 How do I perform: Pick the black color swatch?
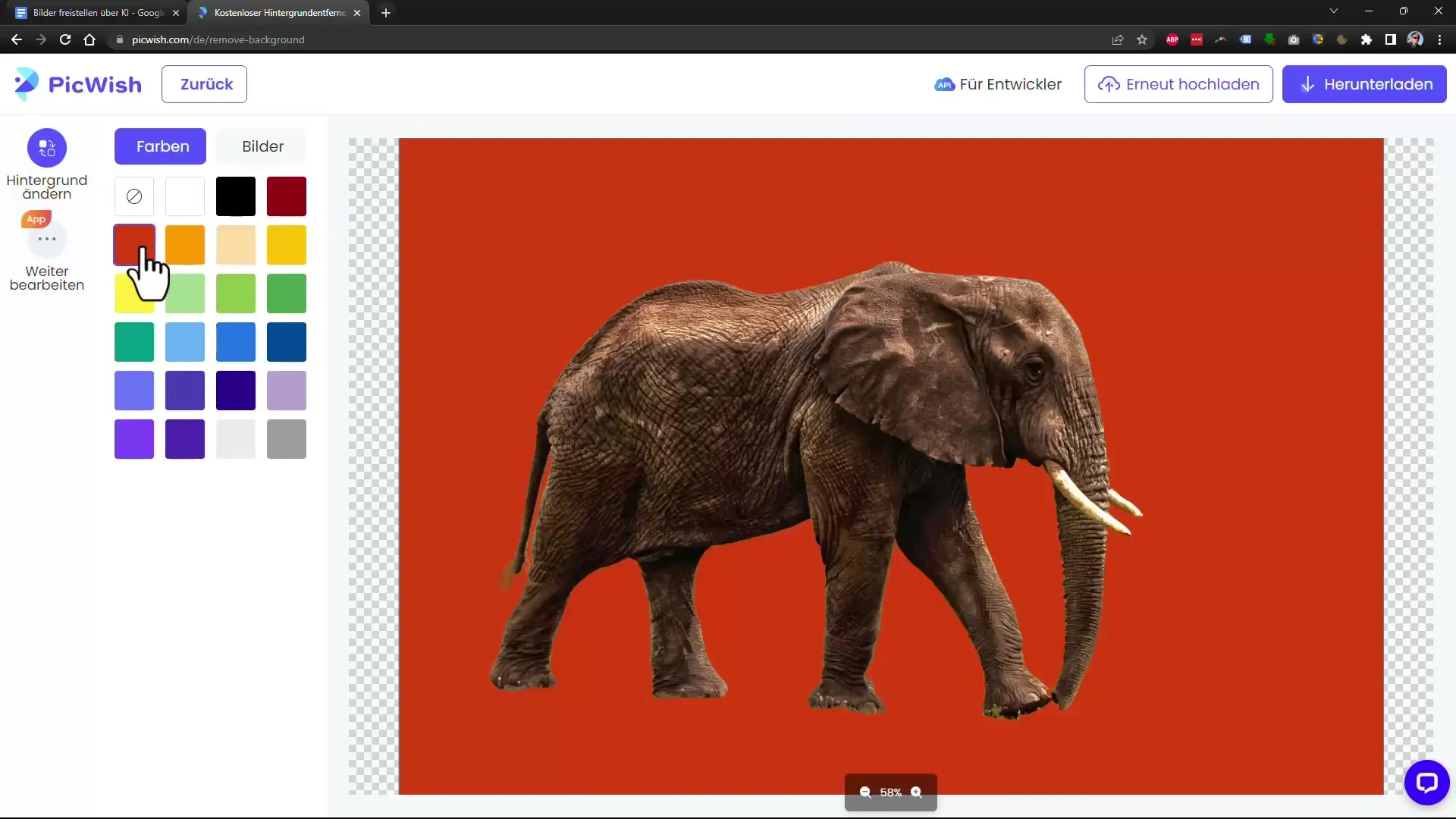pos(236,196)
